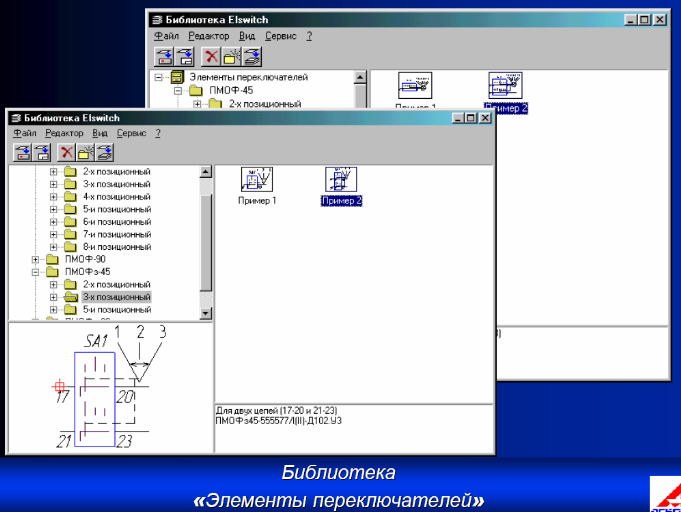Collapse the ПМОФэ-45 folder

pyautogui.click(x=36, y=272)
